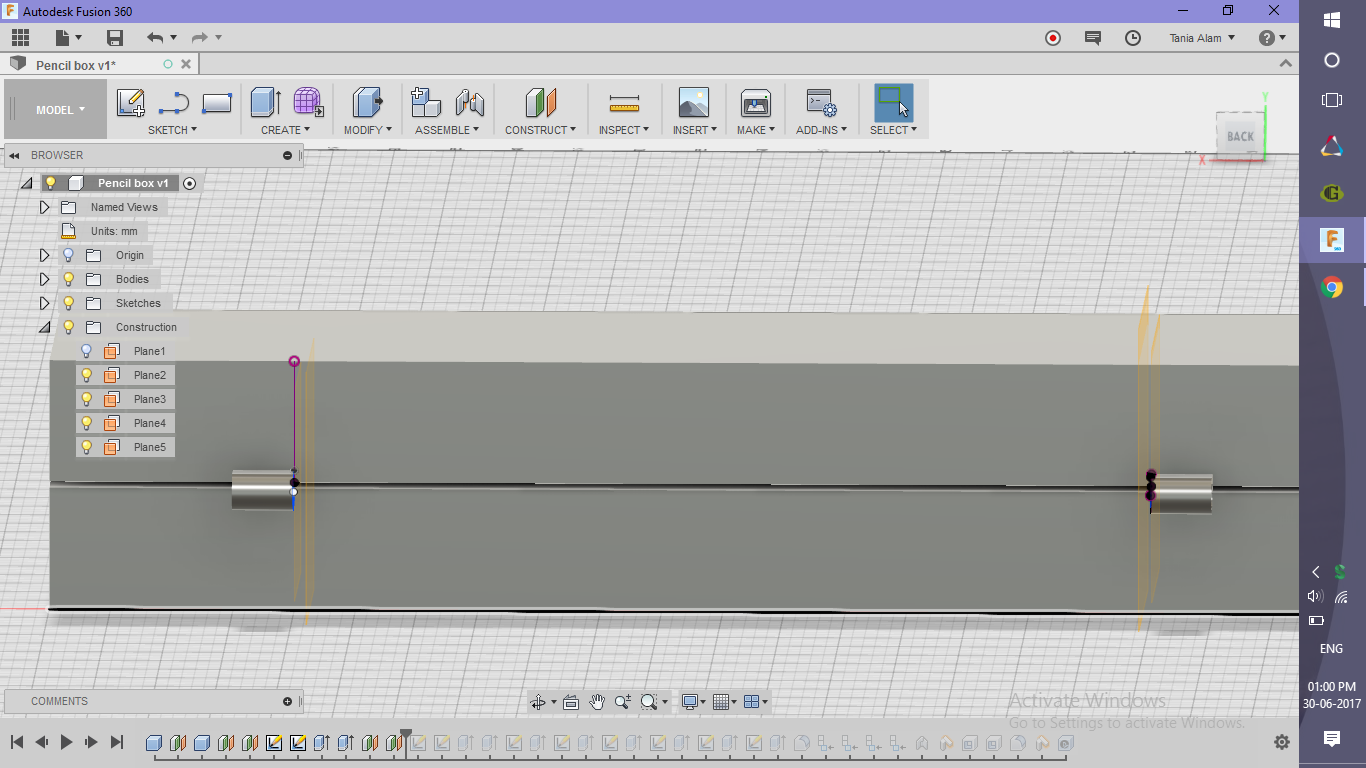The image size is (1366, 768).
Task: Toggle Sketches folder visibility bulb
Action: [x=69, y=303]
